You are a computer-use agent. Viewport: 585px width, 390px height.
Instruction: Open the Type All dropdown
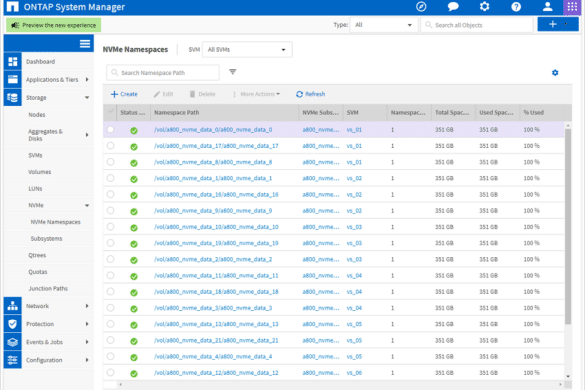(x=384, y=25)
